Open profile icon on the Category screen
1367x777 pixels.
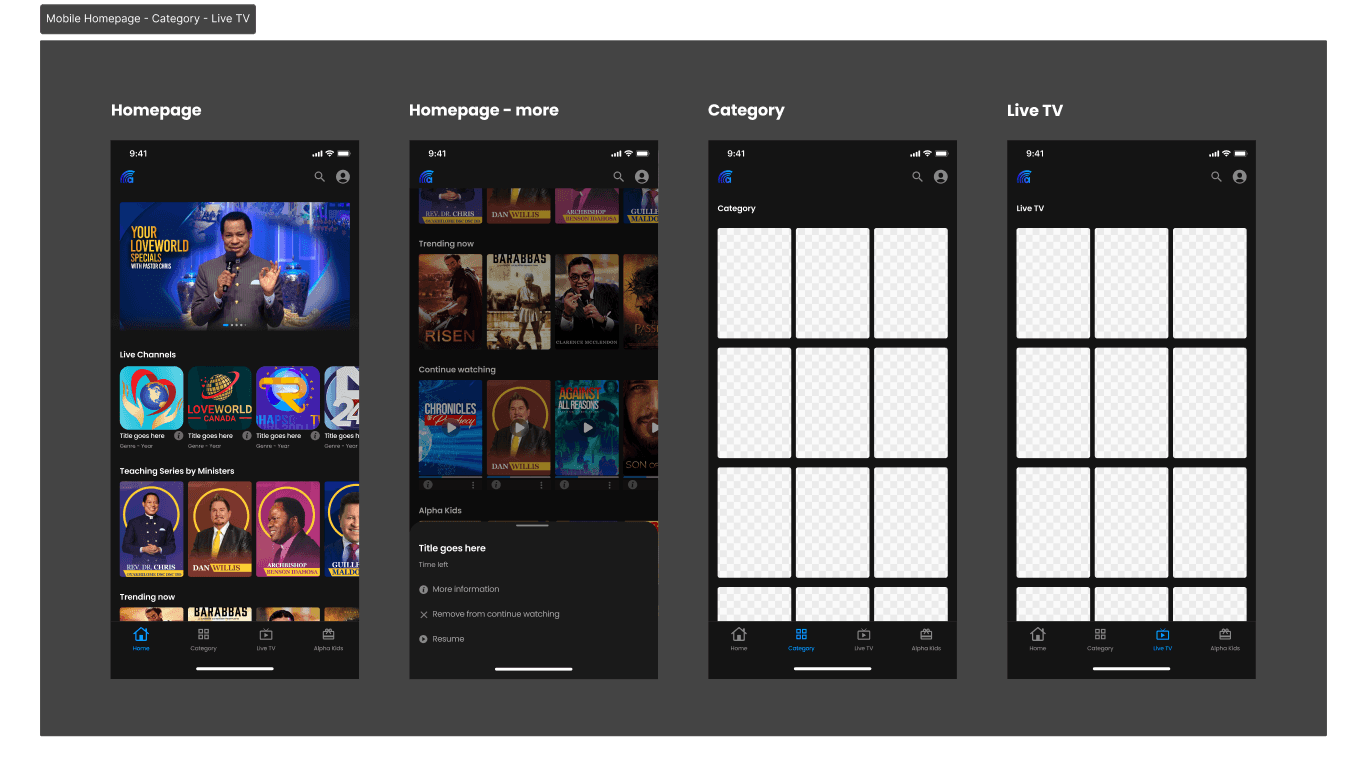941,177
